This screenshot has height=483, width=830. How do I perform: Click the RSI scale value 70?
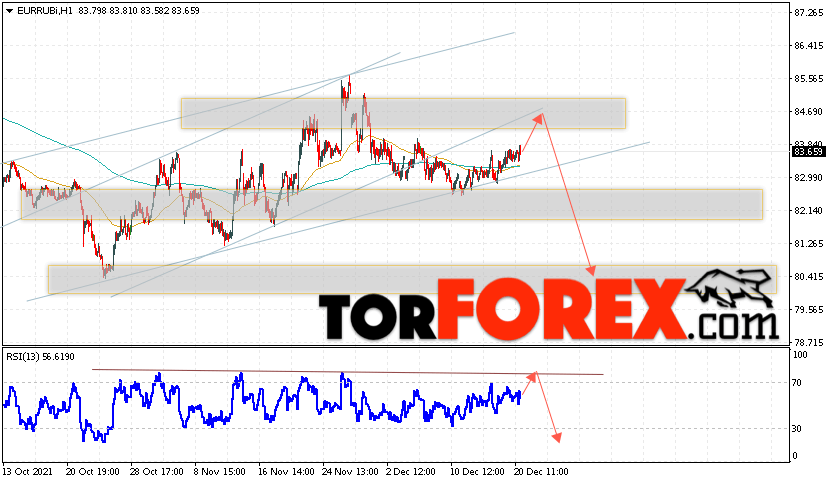[x=797, y=383]
